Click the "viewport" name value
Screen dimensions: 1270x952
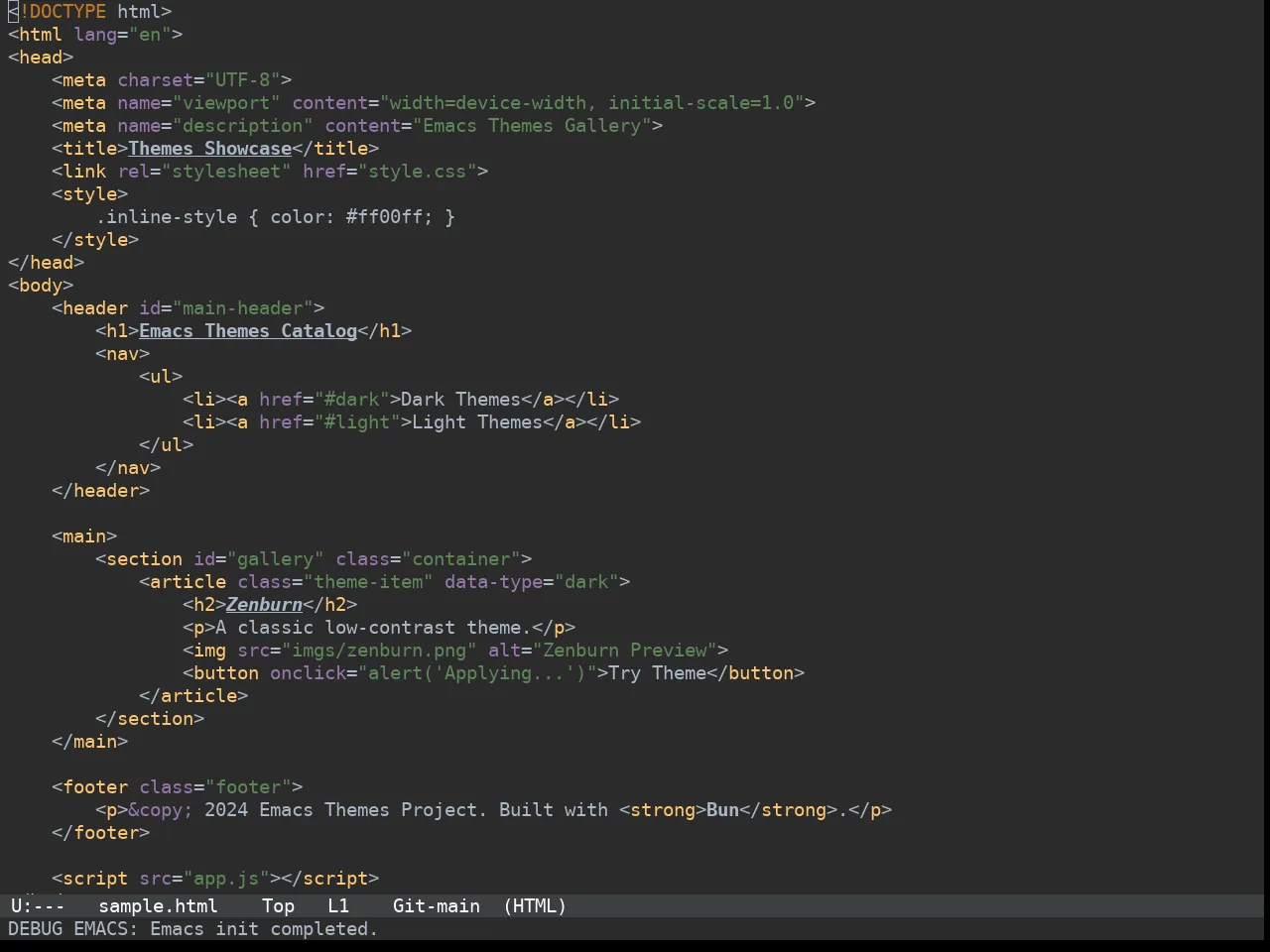pos(226,103)
